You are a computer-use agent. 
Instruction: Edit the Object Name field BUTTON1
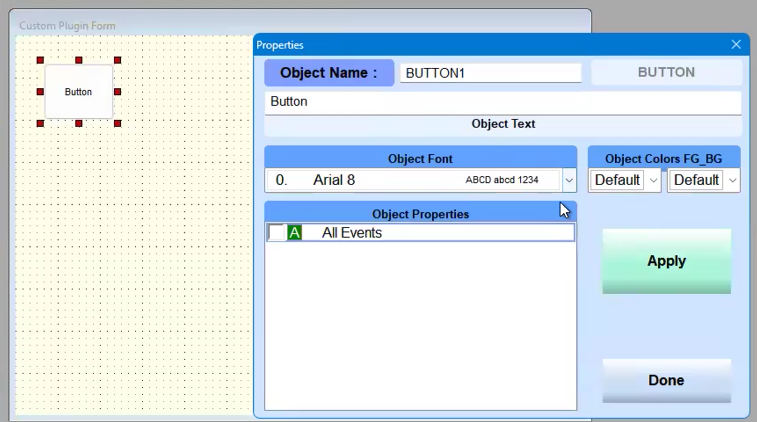click(491, 73)
